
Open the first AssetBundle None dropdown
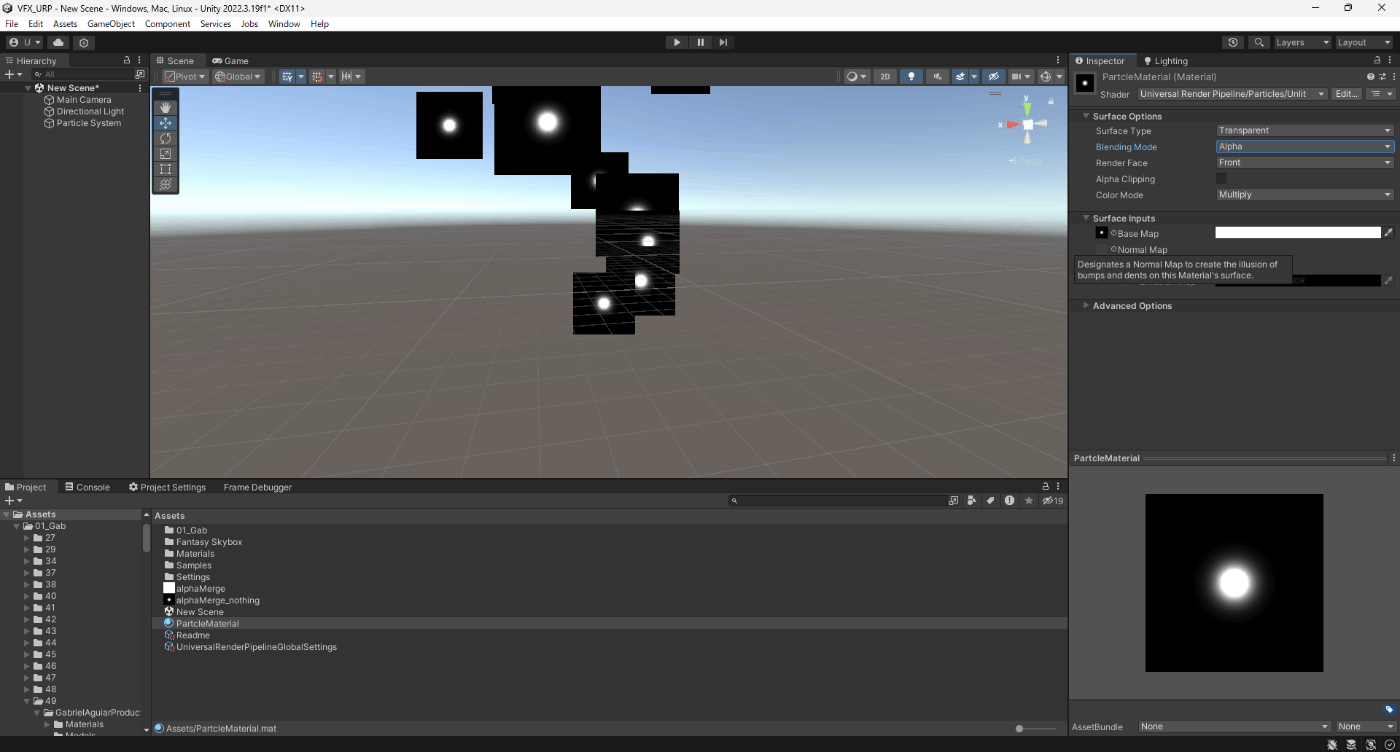point(1234,727)
